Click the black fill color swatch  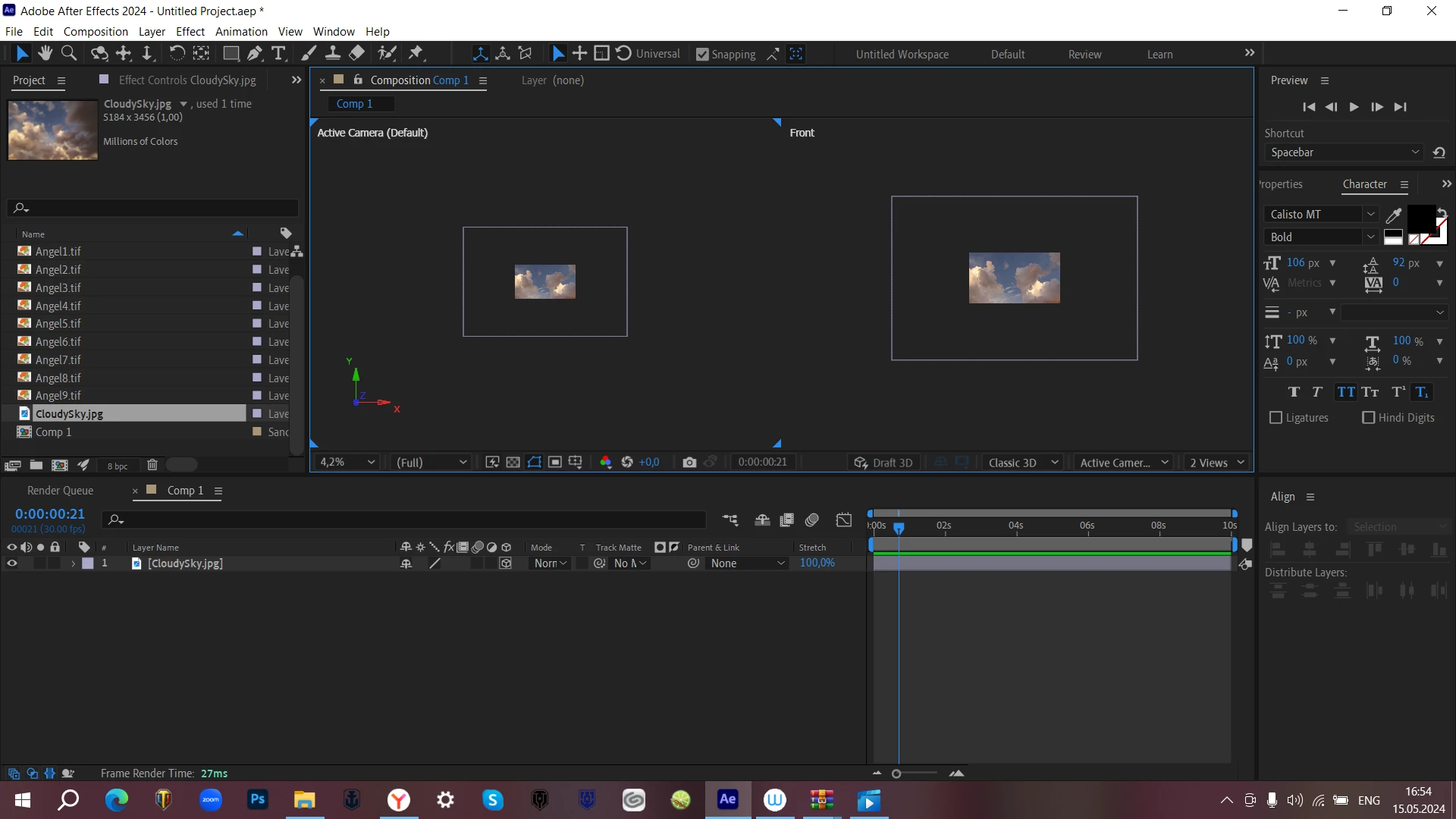(1420, 218)
